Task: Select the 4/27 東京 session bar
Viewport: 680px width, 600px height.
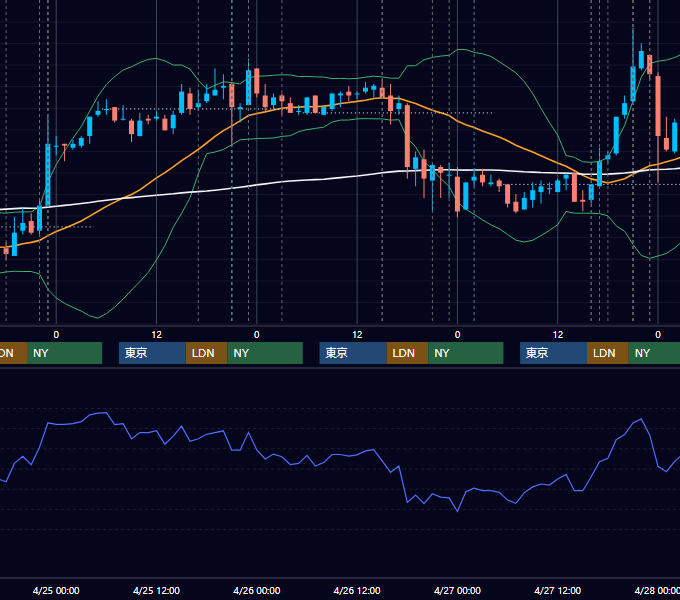Action: pos(553,353)
